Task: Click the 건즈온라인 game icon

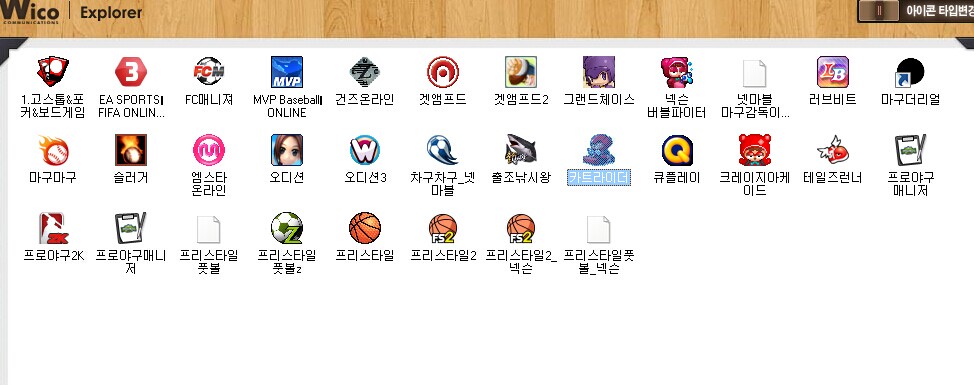Action: 365,71
